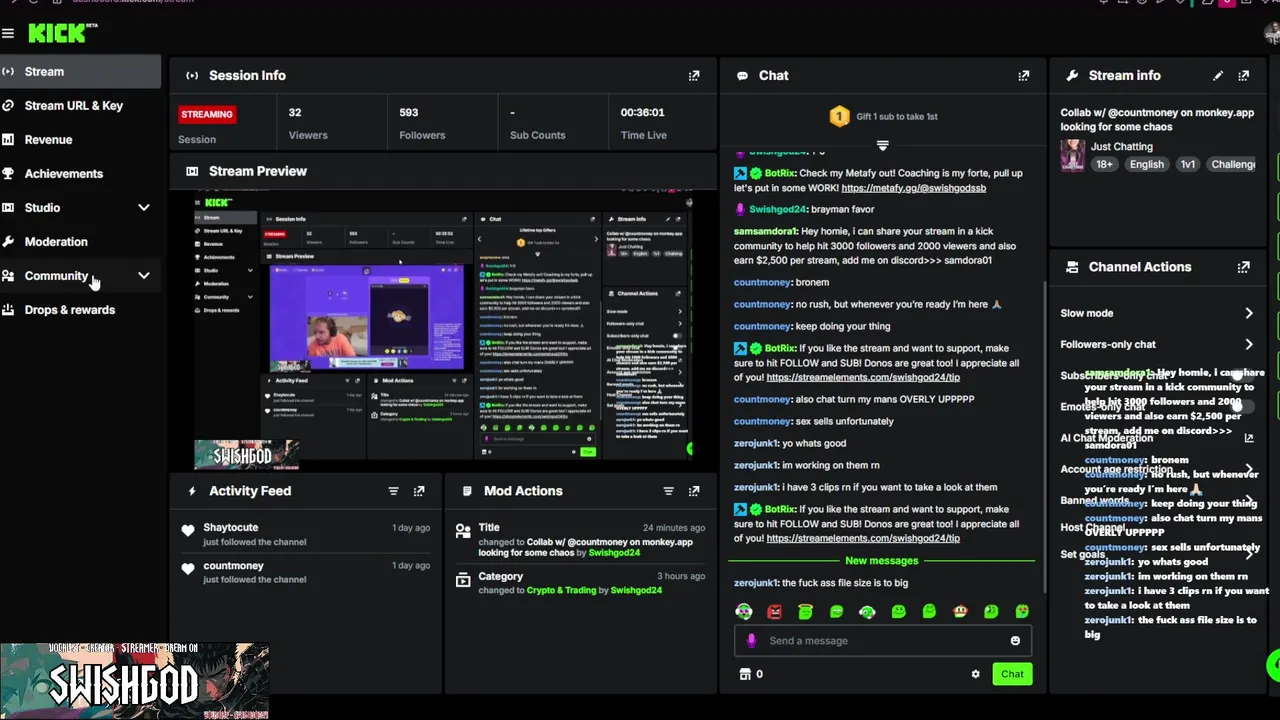Click countmoney in Activity Feed
1280x720 pixels.
(x=233, y=566)
